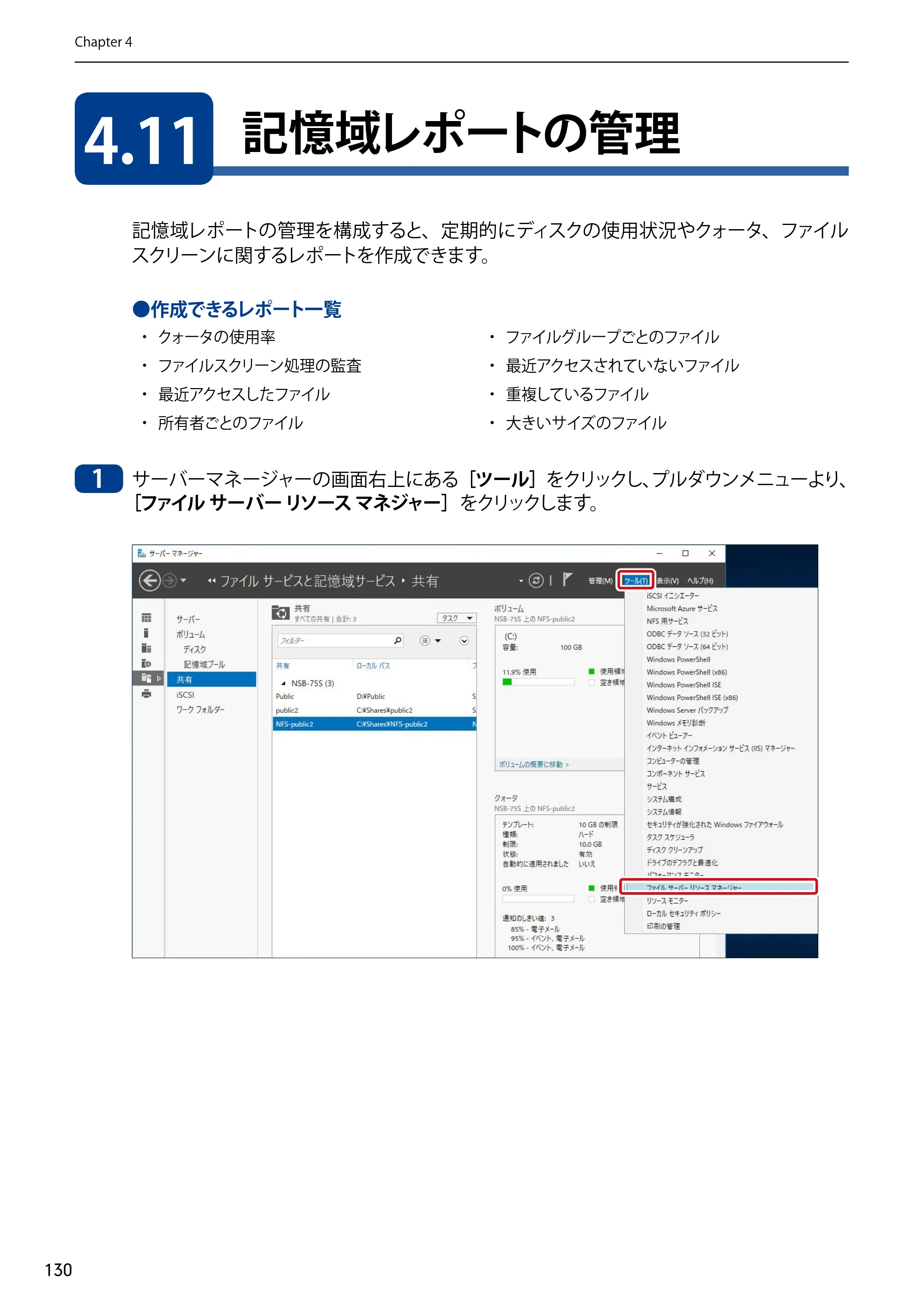924x1307 pixels.
Task: Select the public2 share row
Action: (374, 710)
